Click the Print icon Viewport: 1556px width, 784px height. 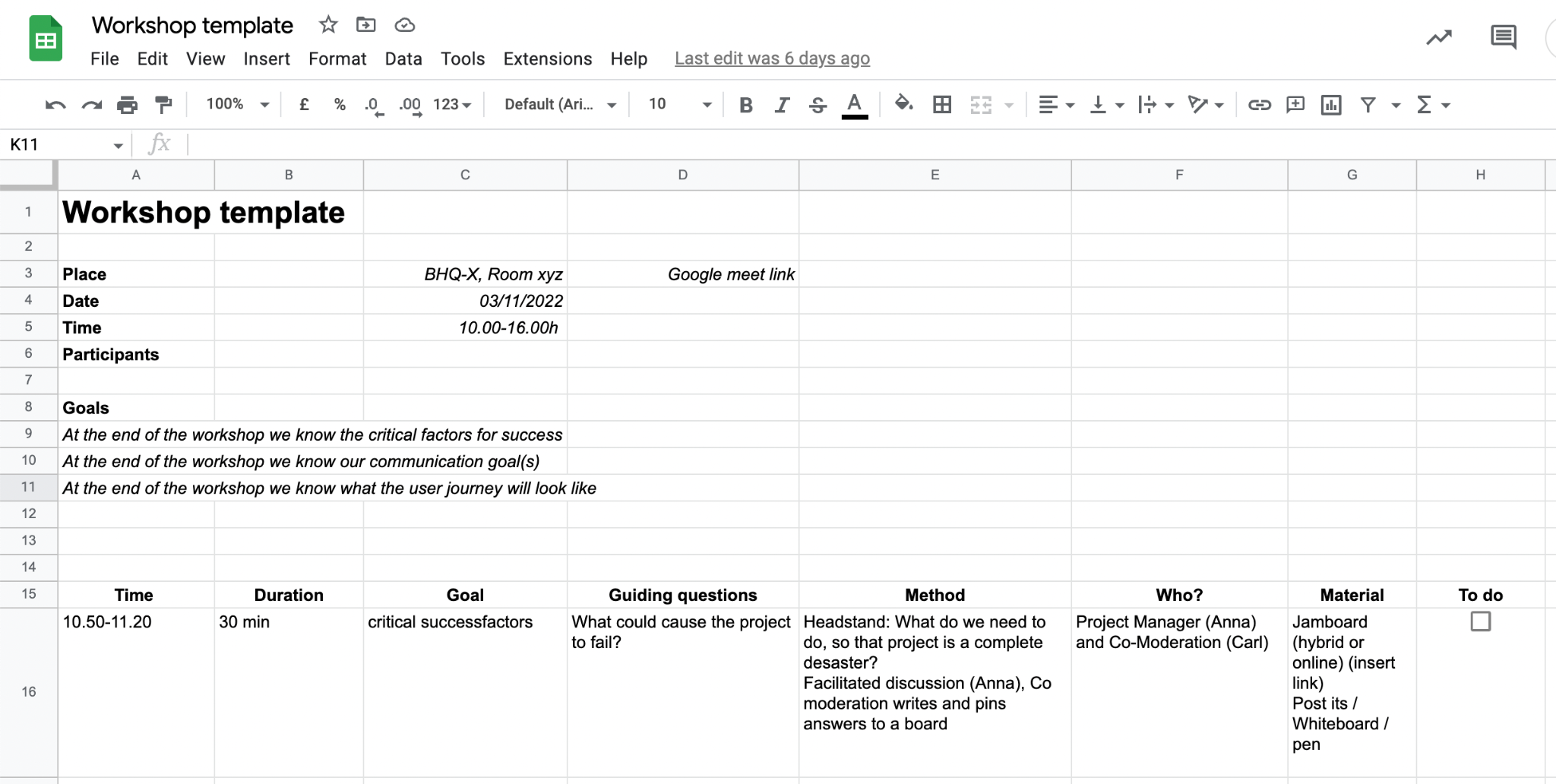point(127,105)
